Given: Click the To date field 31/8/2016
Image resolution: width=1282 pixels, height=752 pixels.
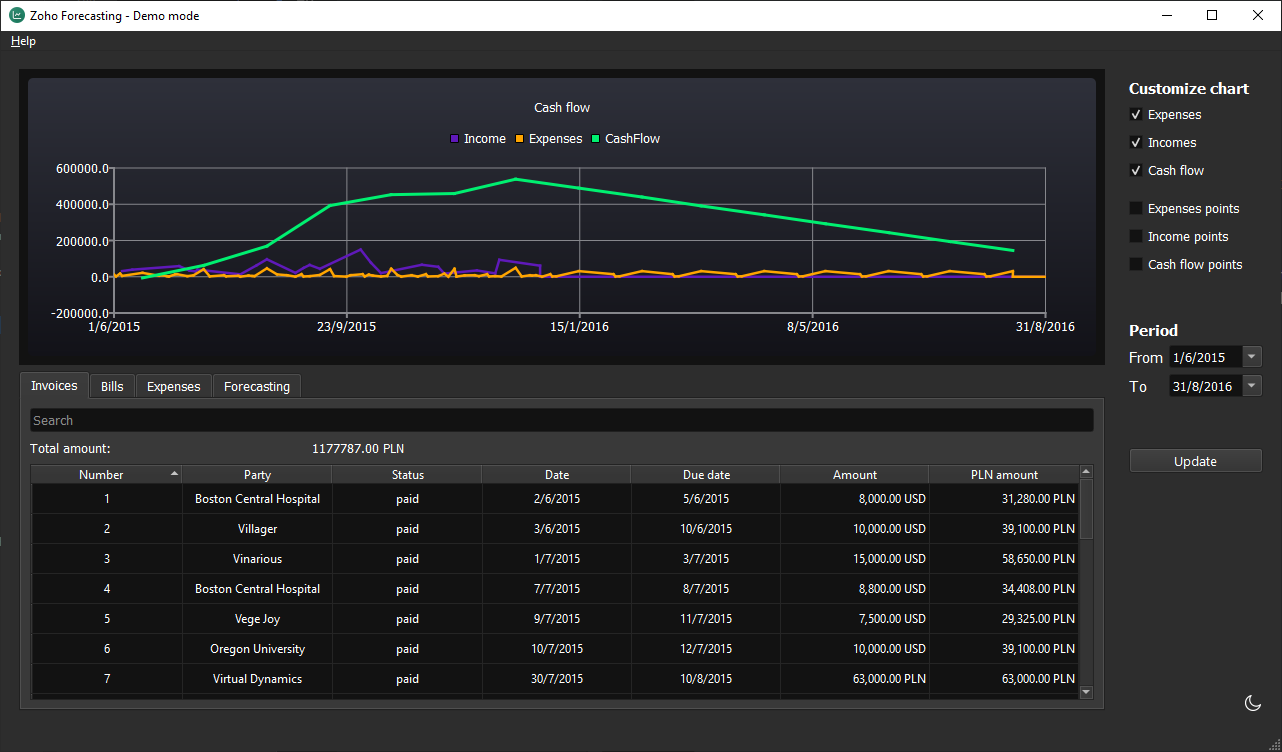Looking at the screenshot, I should (x=1206, y=386).
